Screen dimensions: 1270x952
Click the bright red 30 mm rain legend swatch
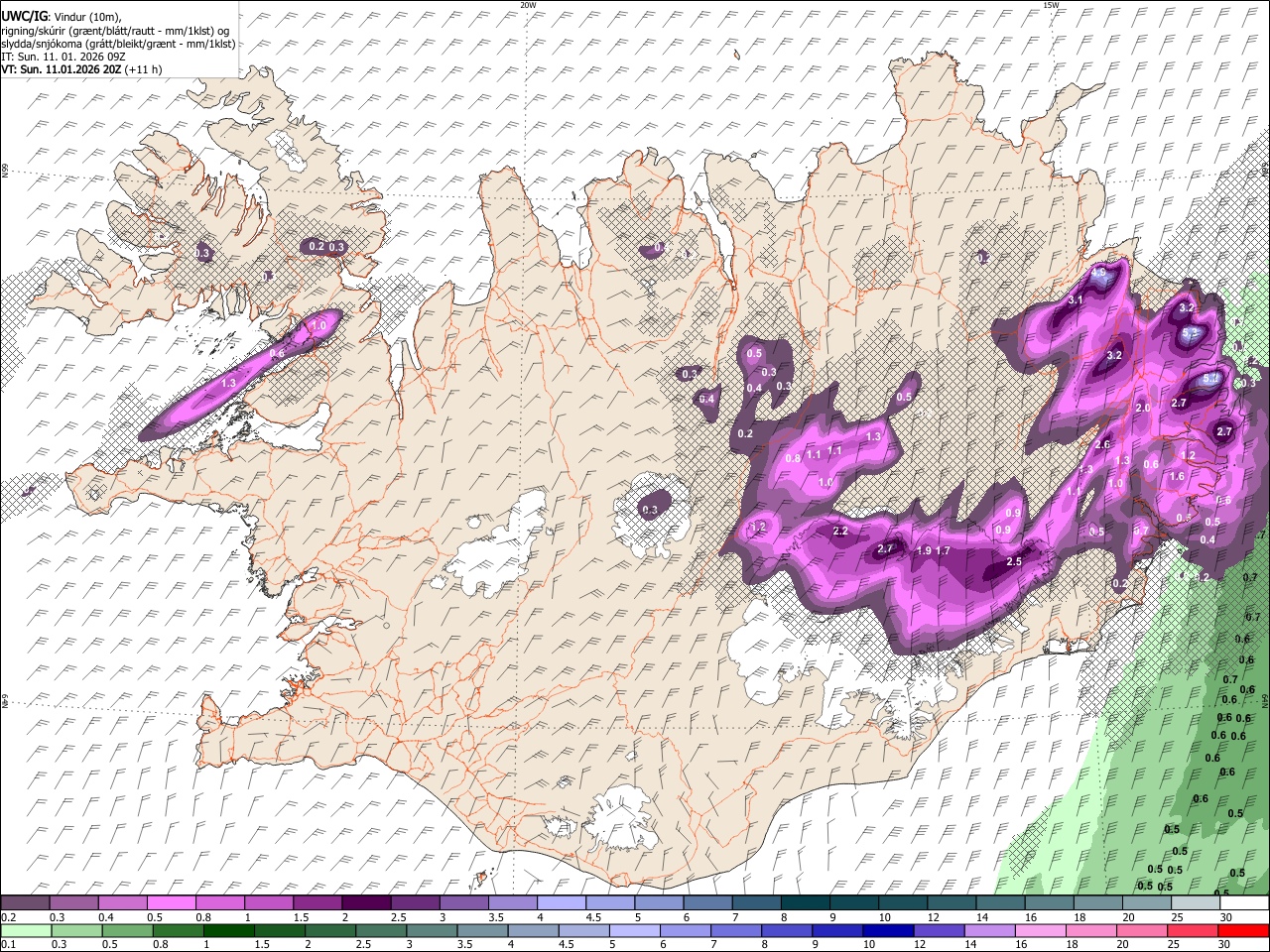(x=1244, y=930)
